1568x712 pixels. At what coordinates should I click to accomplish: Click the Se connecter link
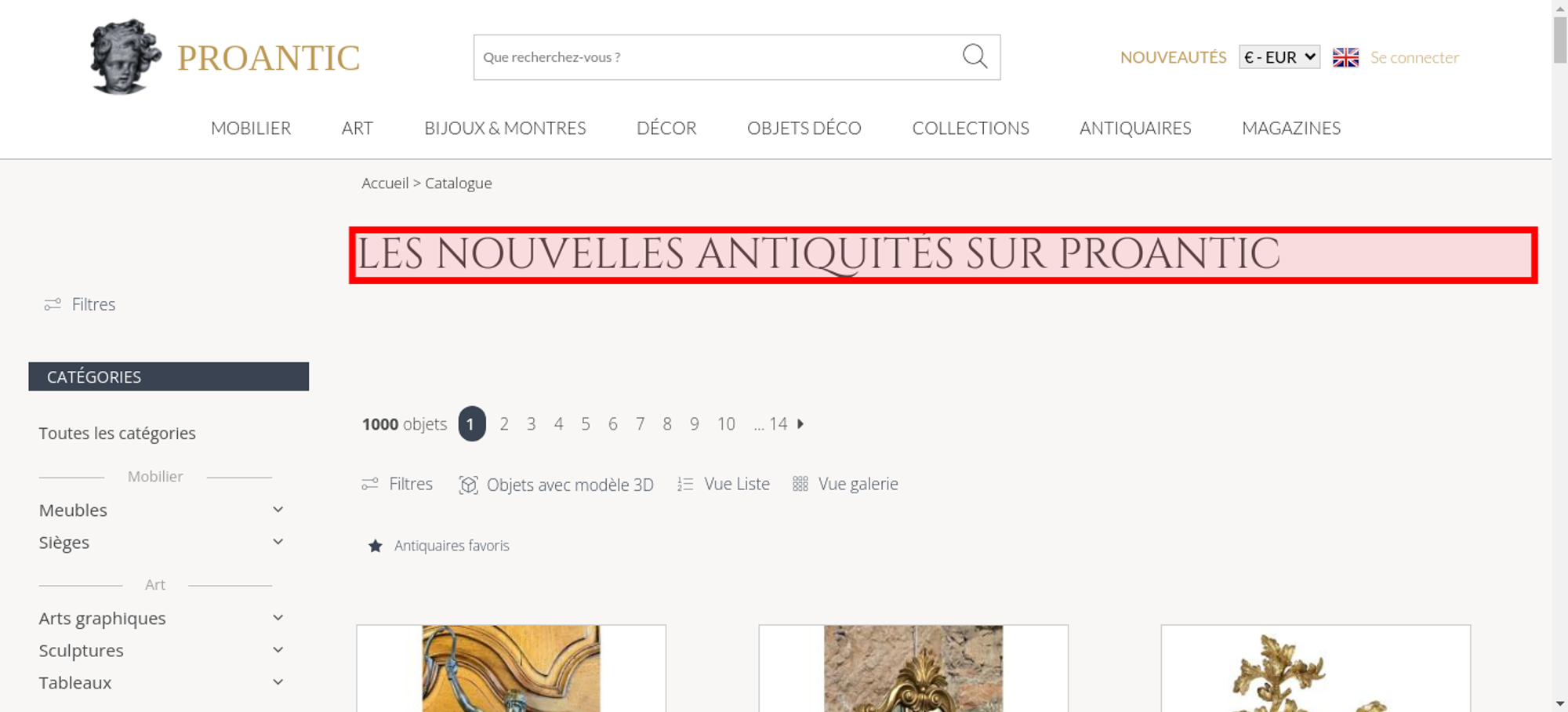click(x=1414, y=57)
